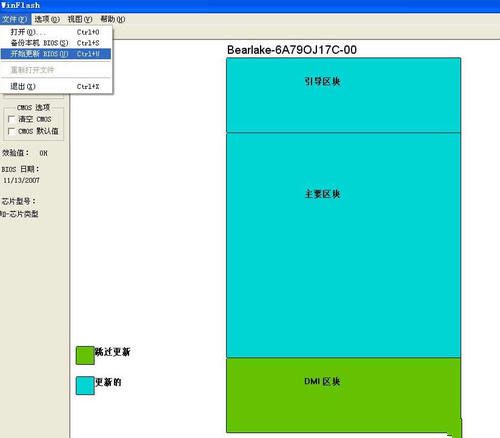This screenshot has width=500, height=438.
Task: Click the BIOS date 11/13/2007 value
Action: coord(21,180)
